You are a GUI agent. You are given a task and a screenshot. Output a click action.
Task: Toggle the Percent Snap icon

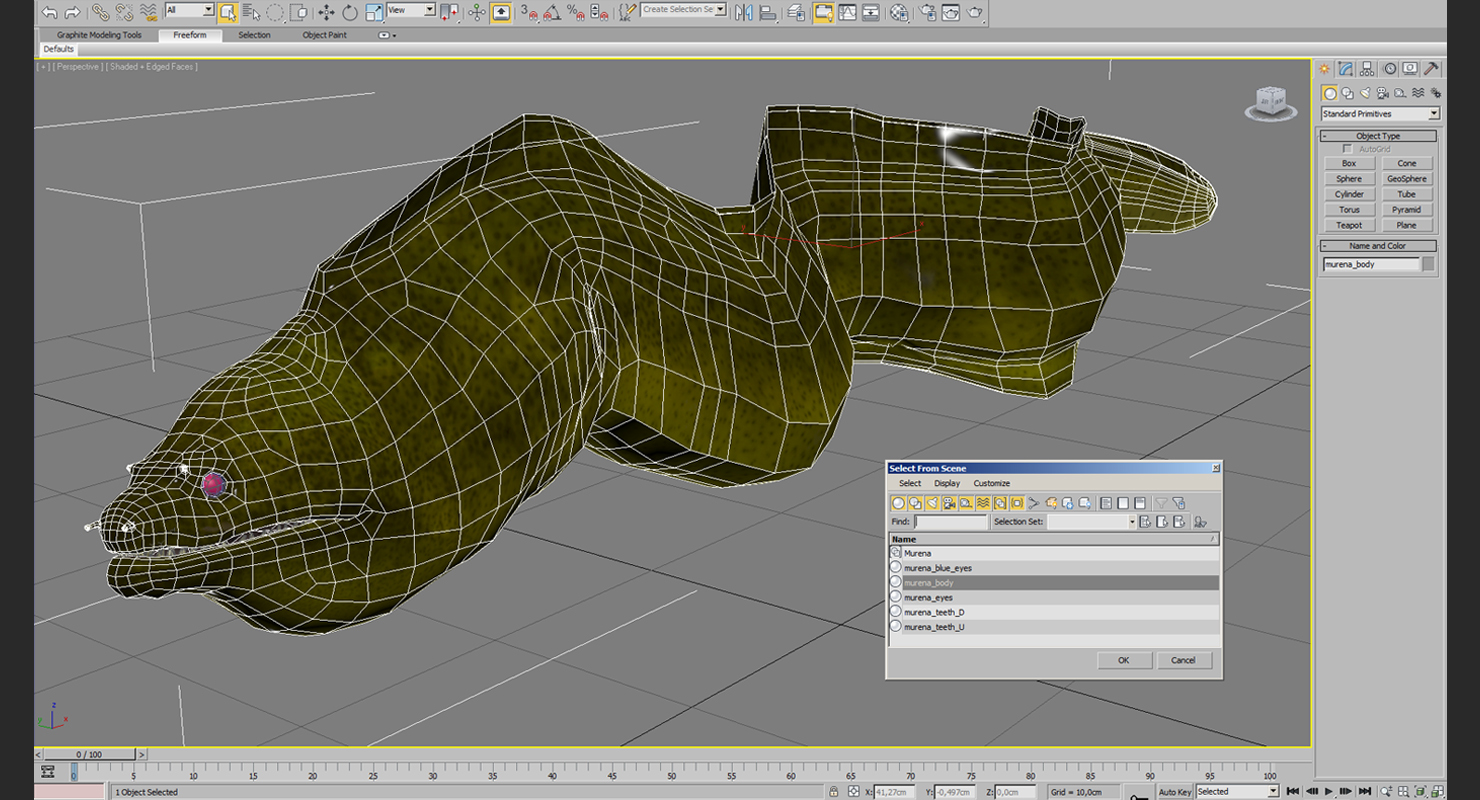click(x=576, y=12)
